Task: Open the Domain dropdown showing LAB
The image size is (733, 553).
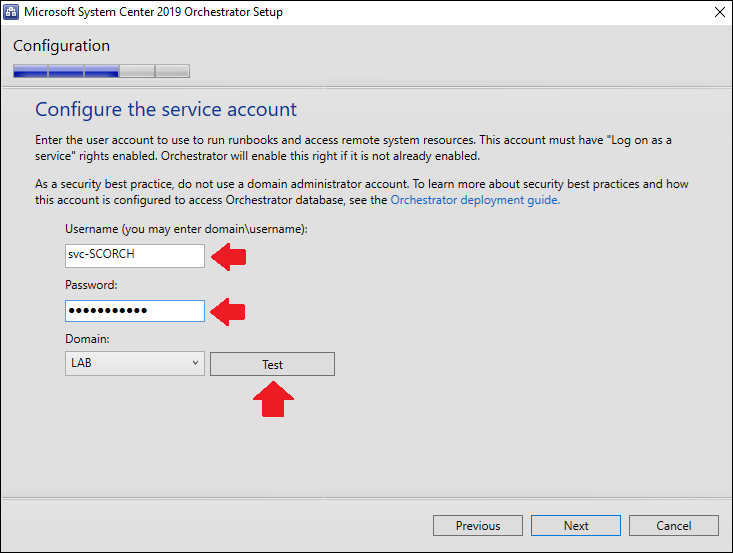Action: pos(135,363)
